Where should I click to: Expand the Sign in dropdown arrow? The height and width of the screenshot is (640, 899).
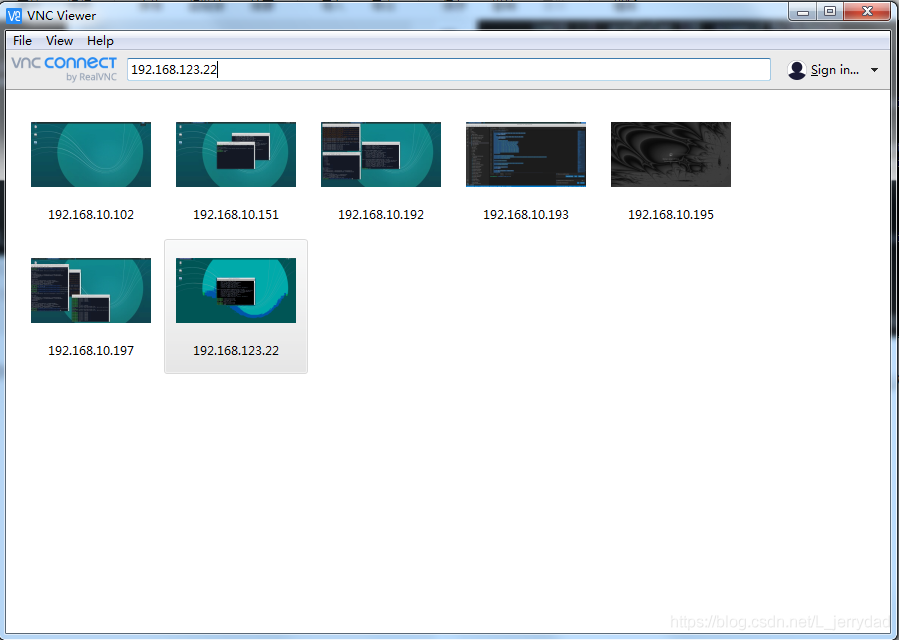click(874, 70)
